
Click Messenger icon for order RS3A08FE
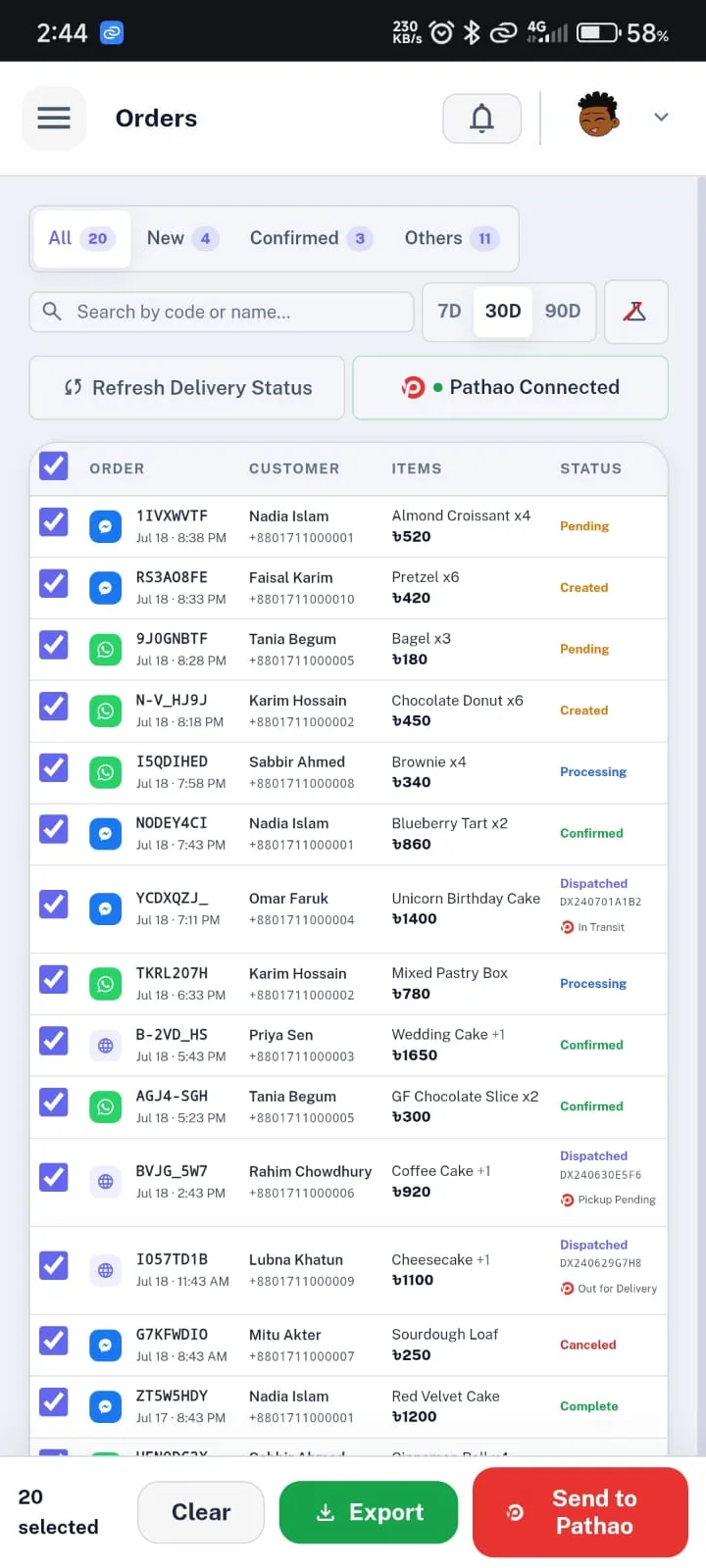coord(105,588)
